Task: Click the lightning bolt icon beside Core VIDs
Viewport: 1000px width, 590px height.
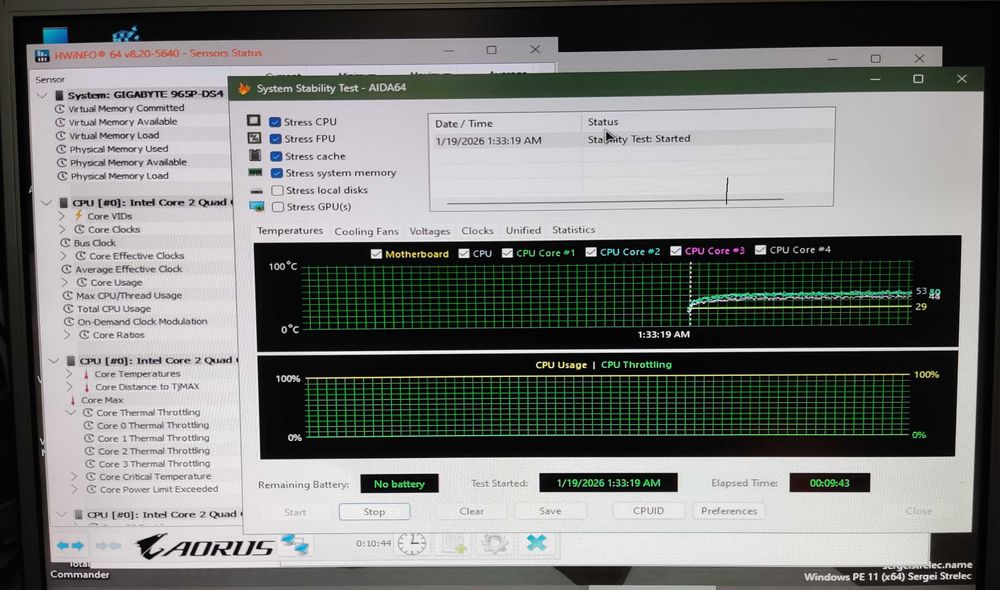Action: pyautogui.click(x=79, y=216)
